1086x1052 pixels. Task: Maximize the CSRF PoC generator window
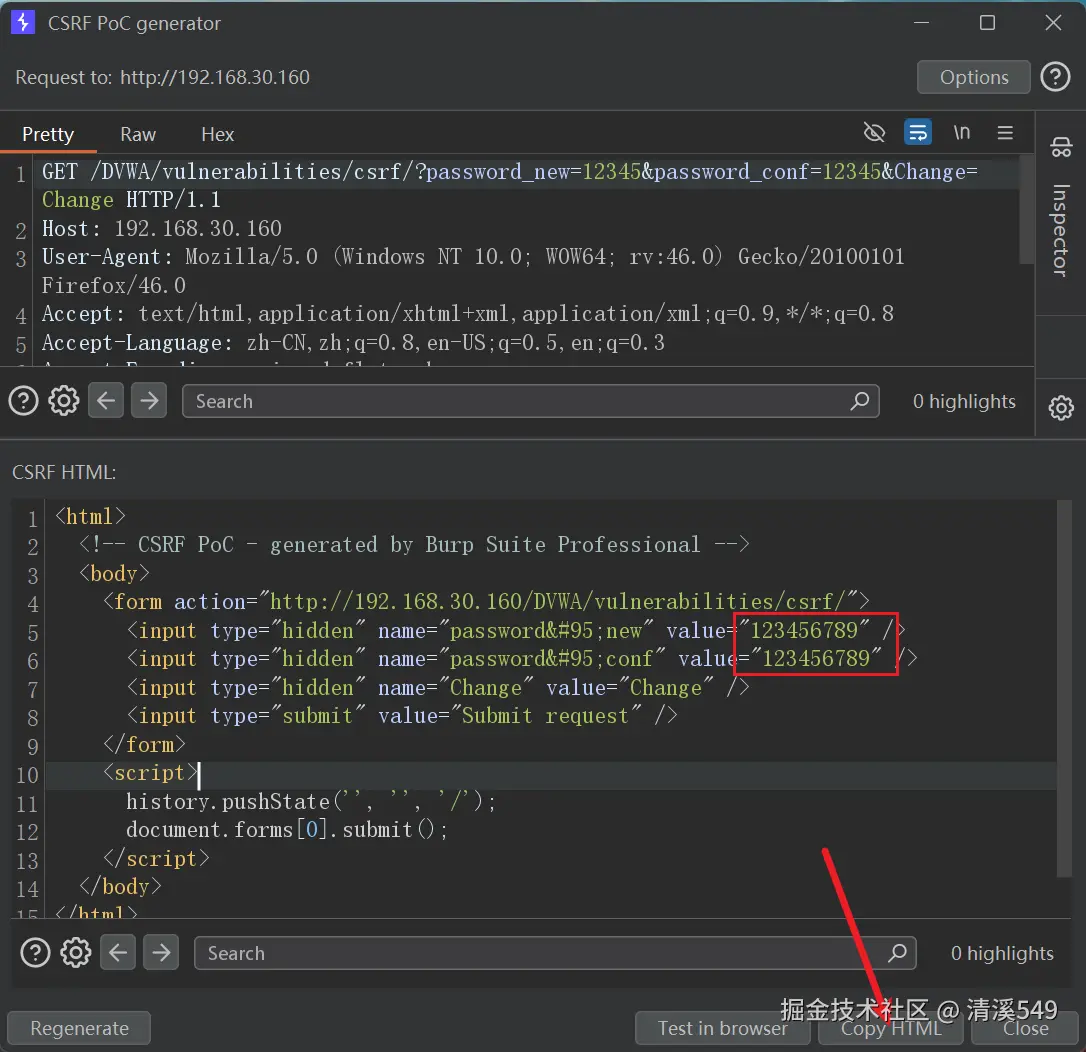tap(987, 22)
